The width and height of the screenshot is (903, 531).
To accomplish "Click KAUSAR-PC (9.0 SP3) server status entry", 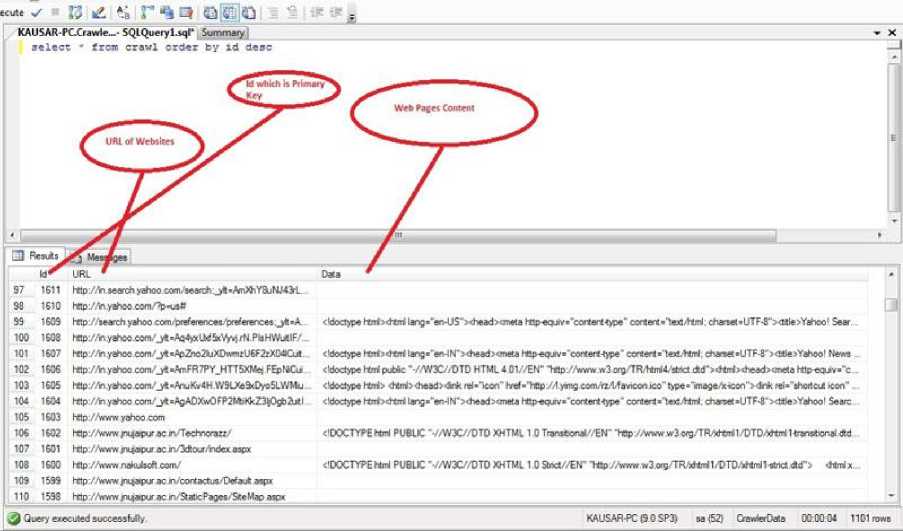I will [632, 518].
